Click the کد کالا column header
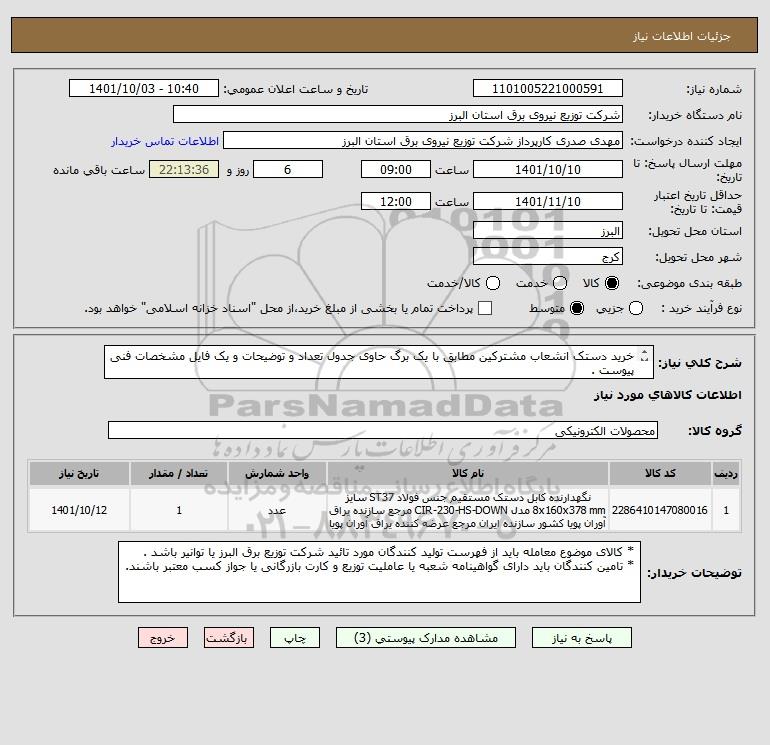 click(x=660, y=473)
